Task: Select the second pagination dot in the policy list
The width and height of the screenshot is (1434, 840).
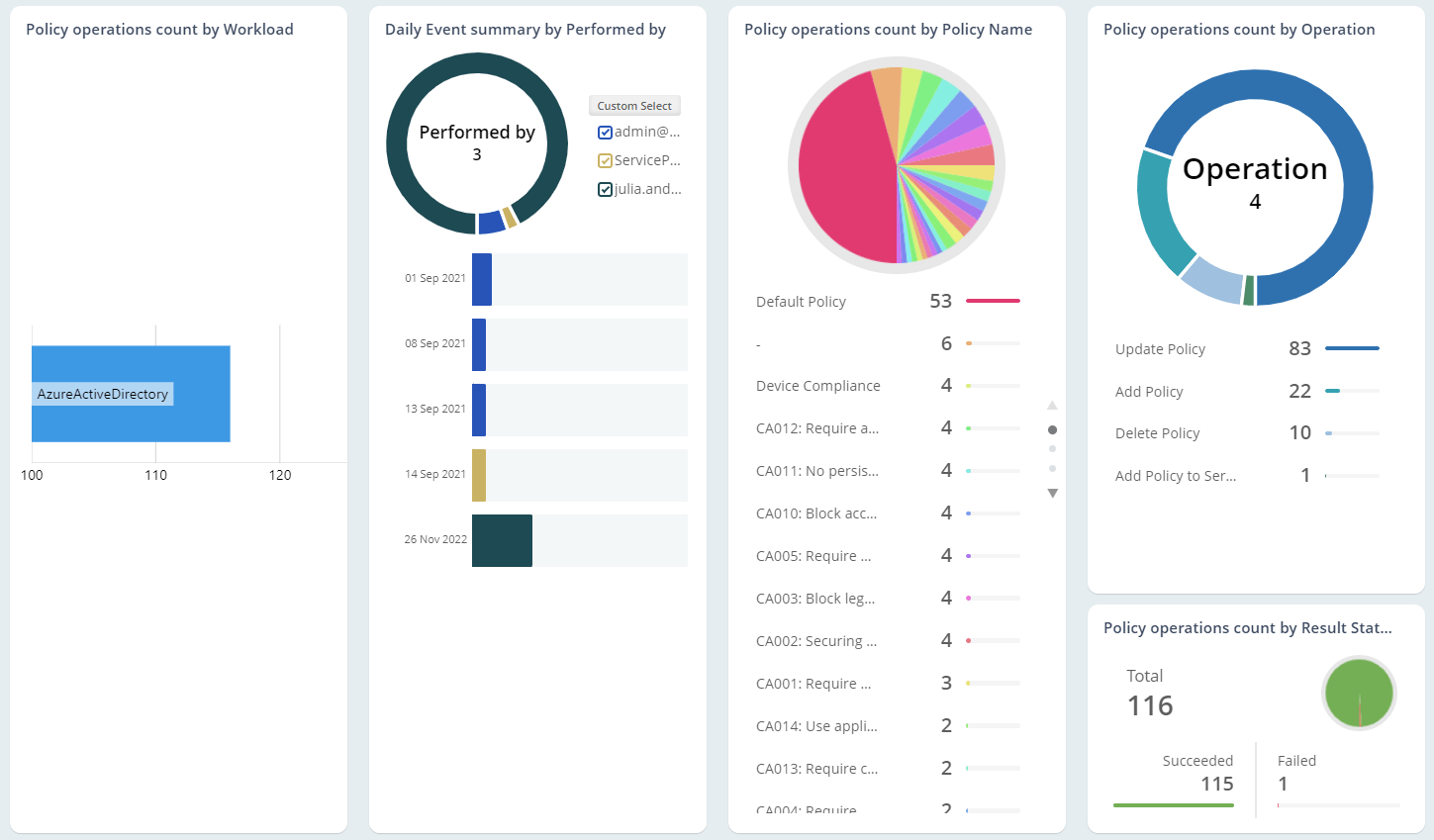Action: tap(1052, 448)
